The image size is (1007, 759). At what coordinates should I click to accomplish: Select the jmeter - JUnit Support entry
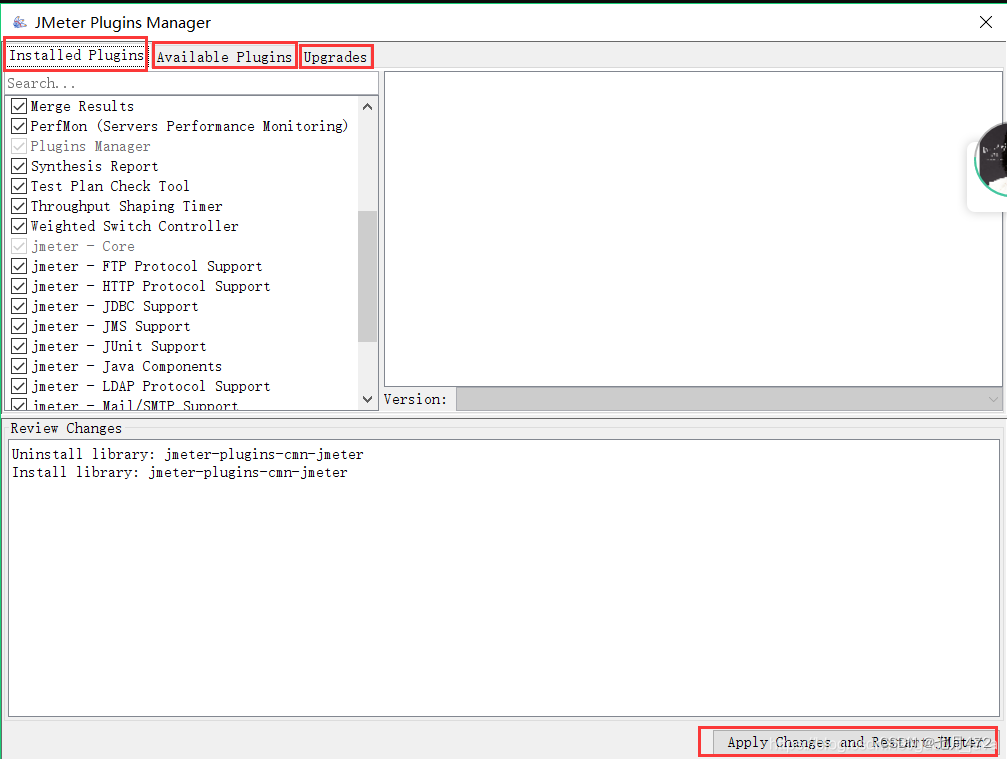coord(118,346)
